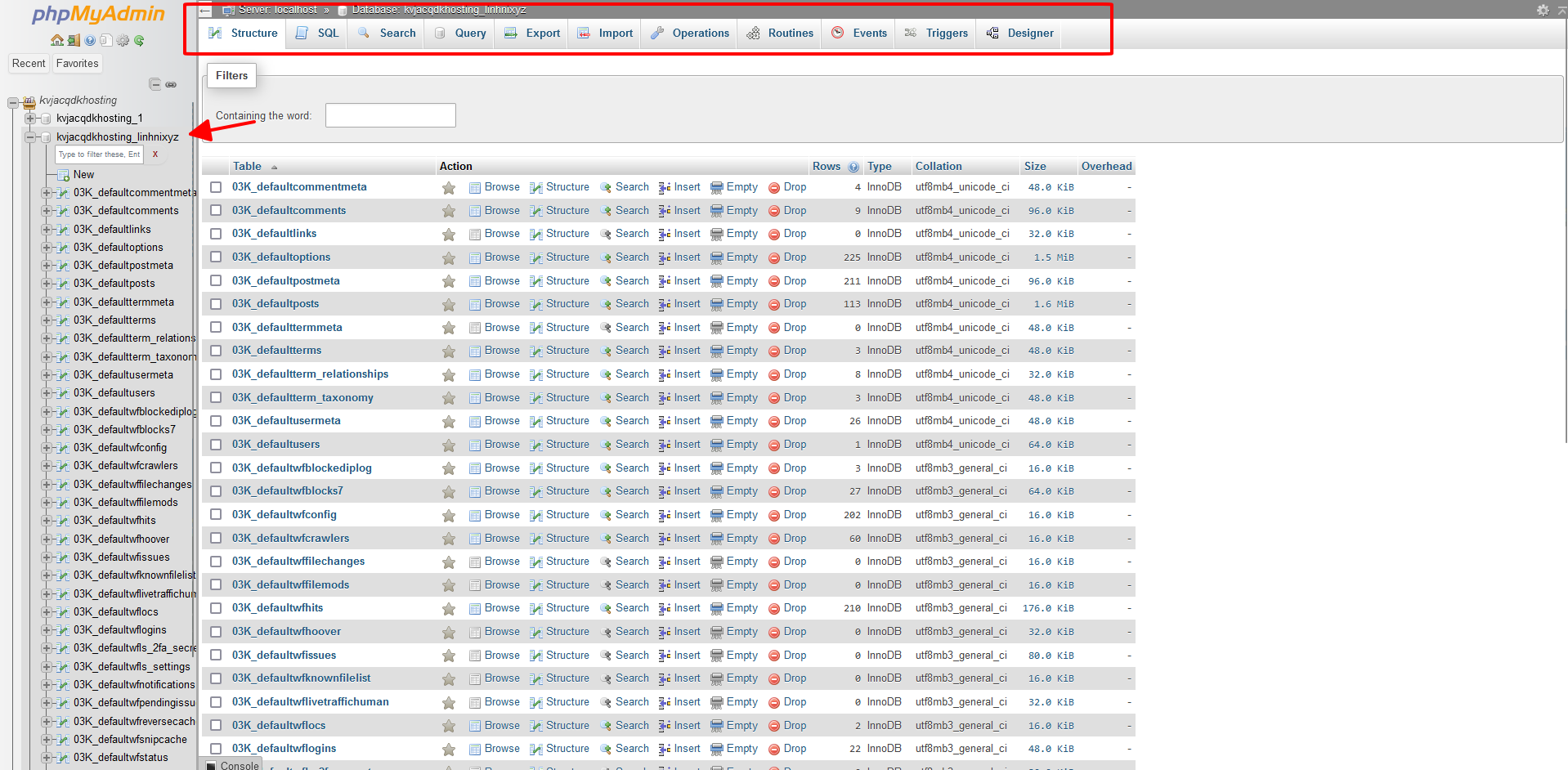Check the box for 03K_defaultposts
1568x770 pixels.
point(216,304)
